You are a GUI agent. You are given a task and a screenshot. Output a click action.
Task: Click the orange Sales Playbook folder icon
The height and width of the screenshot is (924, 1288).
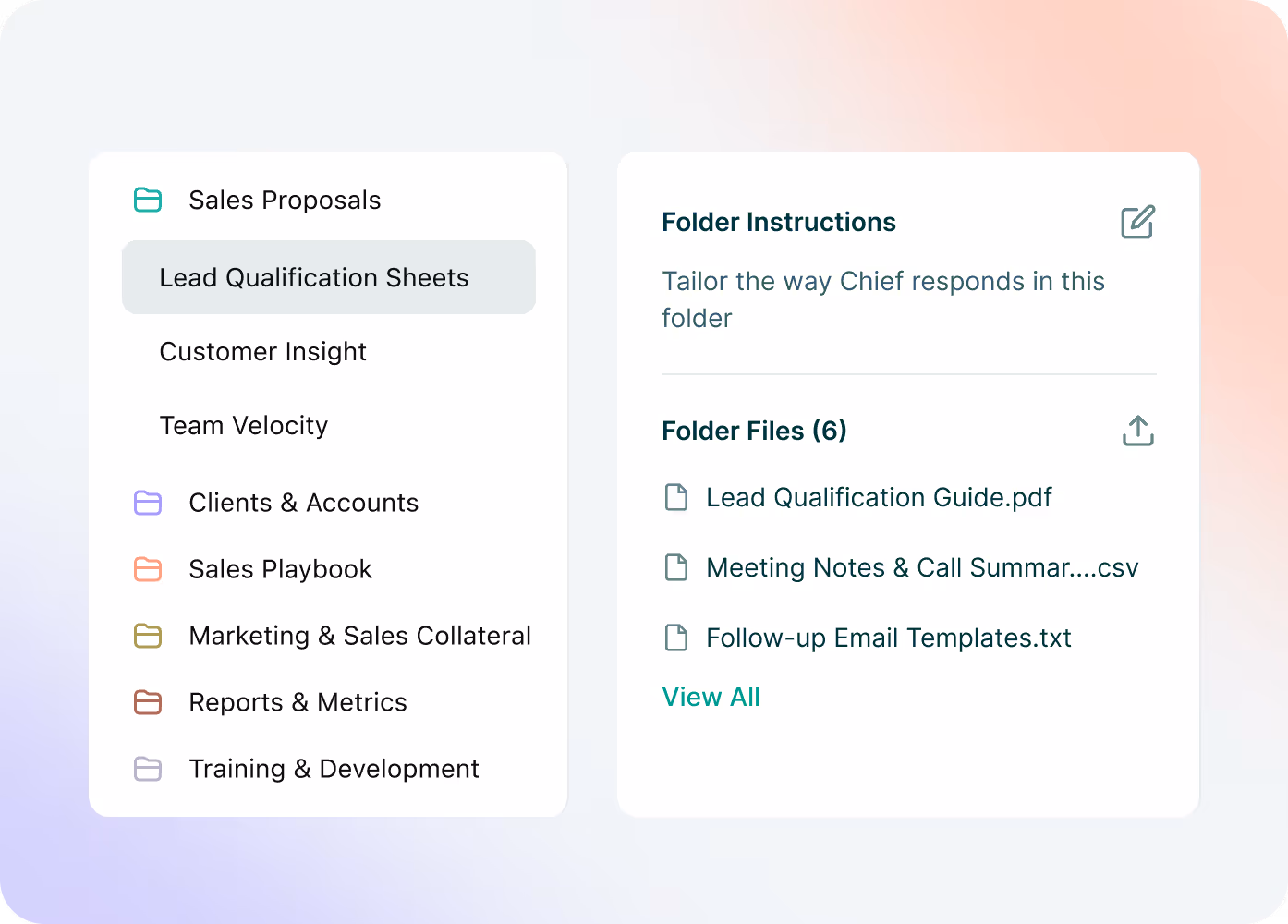pos(148,569)
